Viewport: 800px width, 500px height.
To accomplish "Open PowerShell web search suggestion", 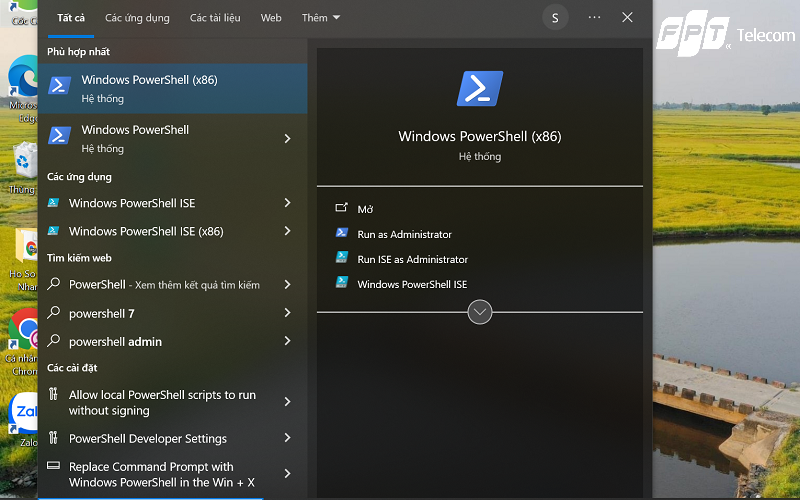I will point(172,285).
